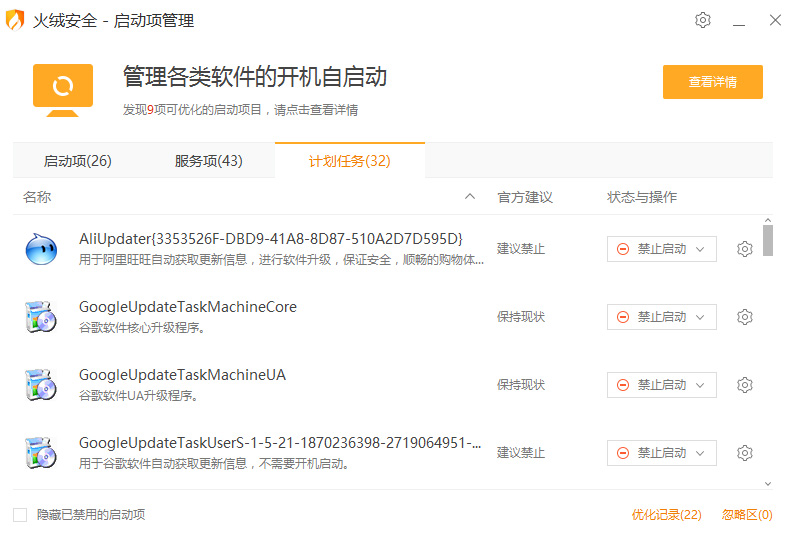Click description 谷歌软件UA升级程序。

point(138,396)
